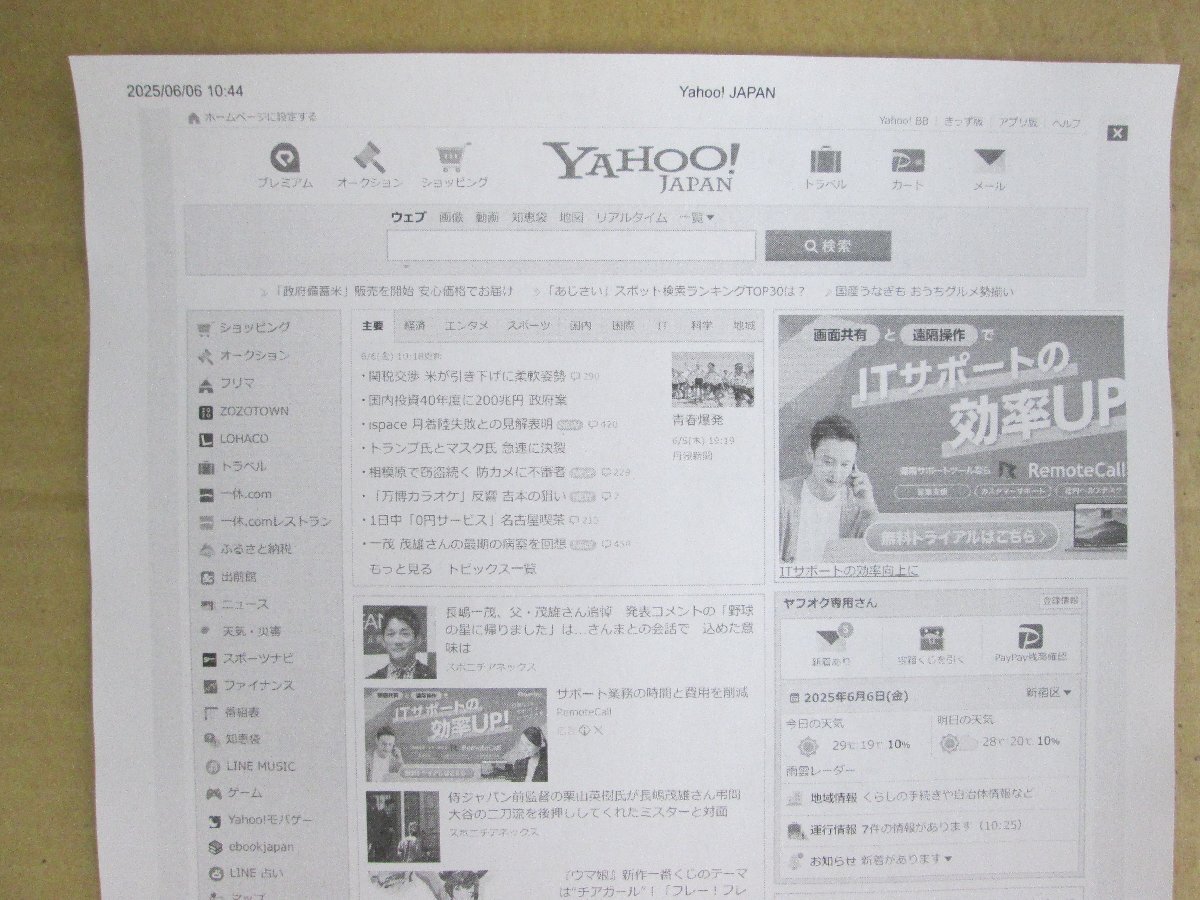The image size is (1200, 900).
Task: Switch search to 地図 tab
Action: (571, 217)
